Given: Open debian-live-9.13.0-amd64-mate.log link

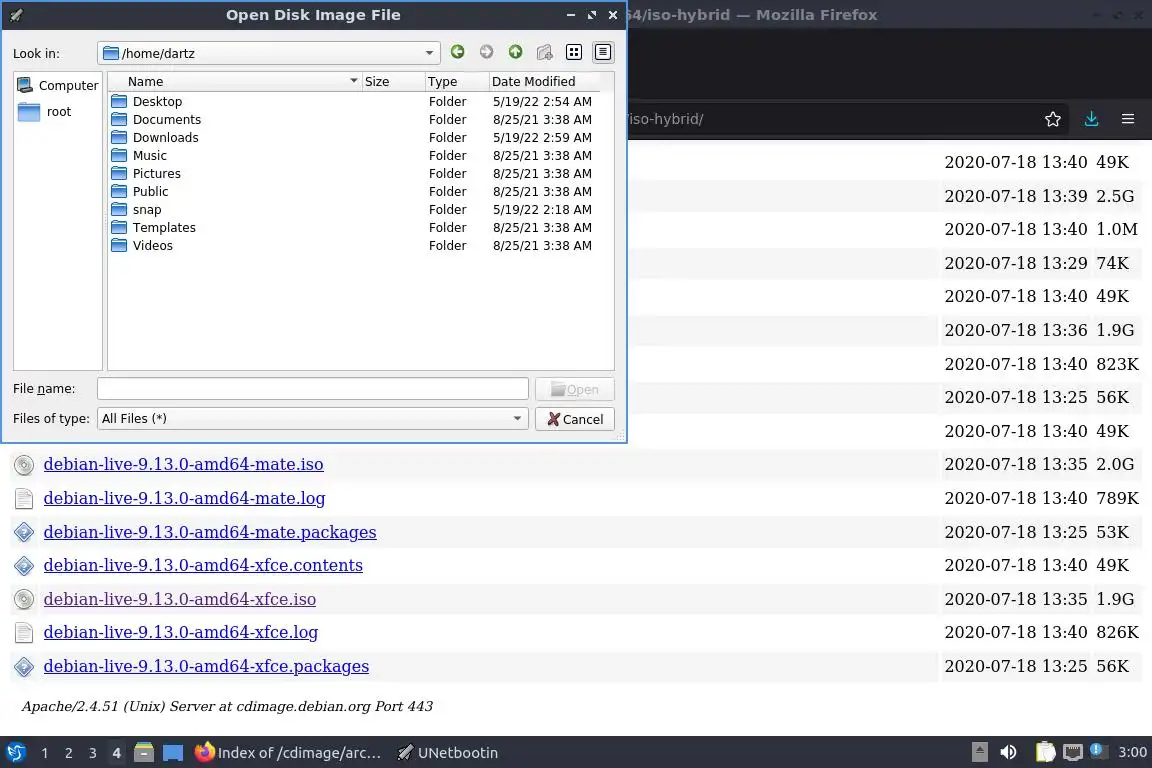Looking at the screenshot, I should click(184, 498).
